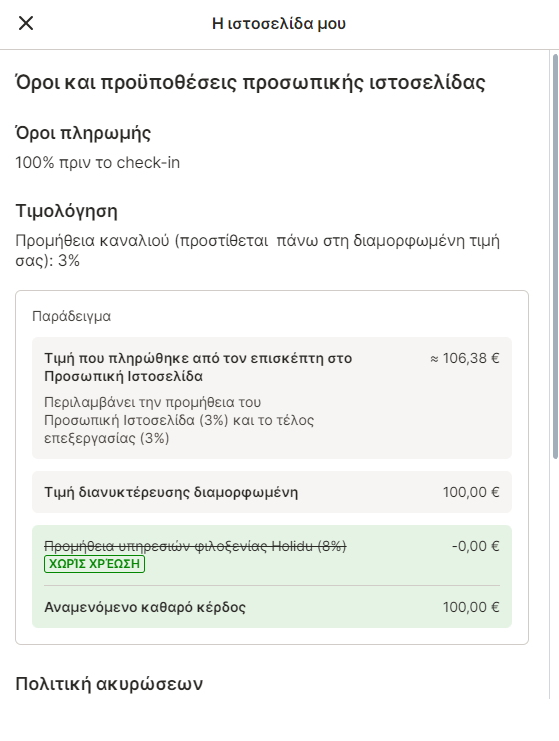Screen dimensions: 559x741
Task: Click the Τιμολόγηση section heading
Action: pos(66,211)
